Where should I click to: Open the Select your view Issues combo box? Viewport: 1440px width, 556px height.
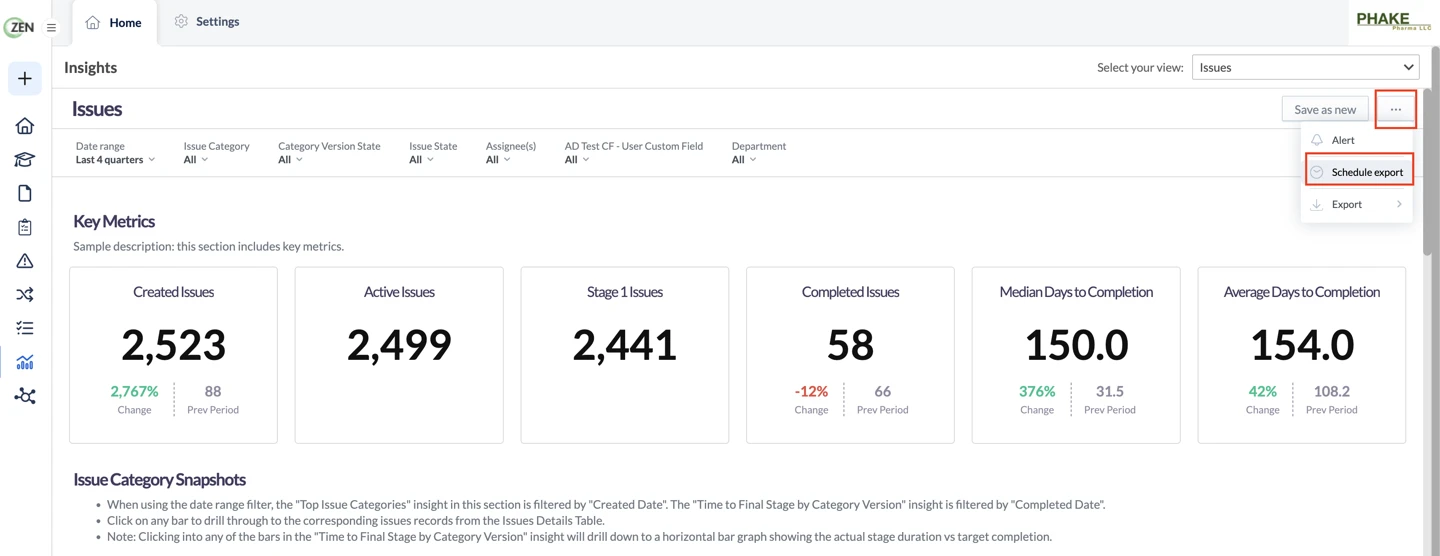point(1305,67)
